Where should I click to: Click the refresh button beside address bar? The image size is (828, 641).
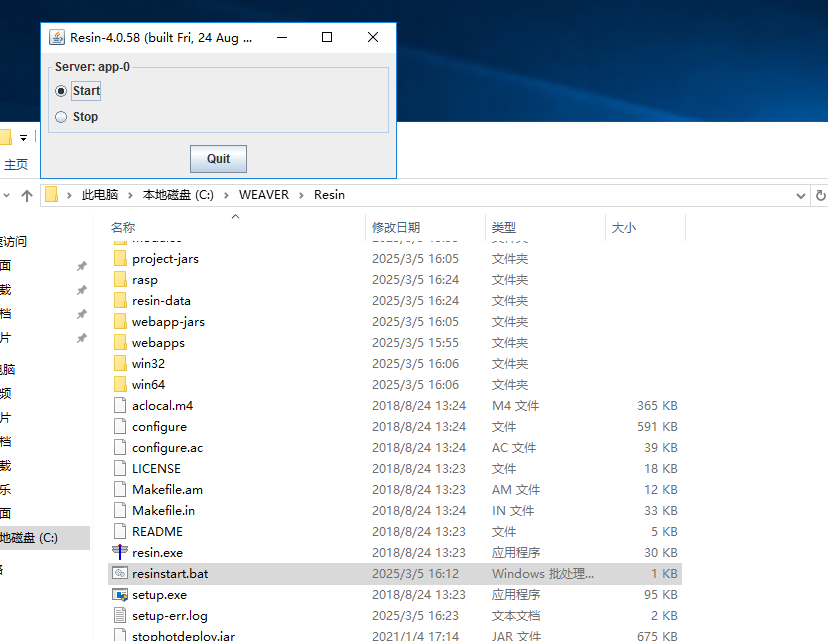point(820,195)
